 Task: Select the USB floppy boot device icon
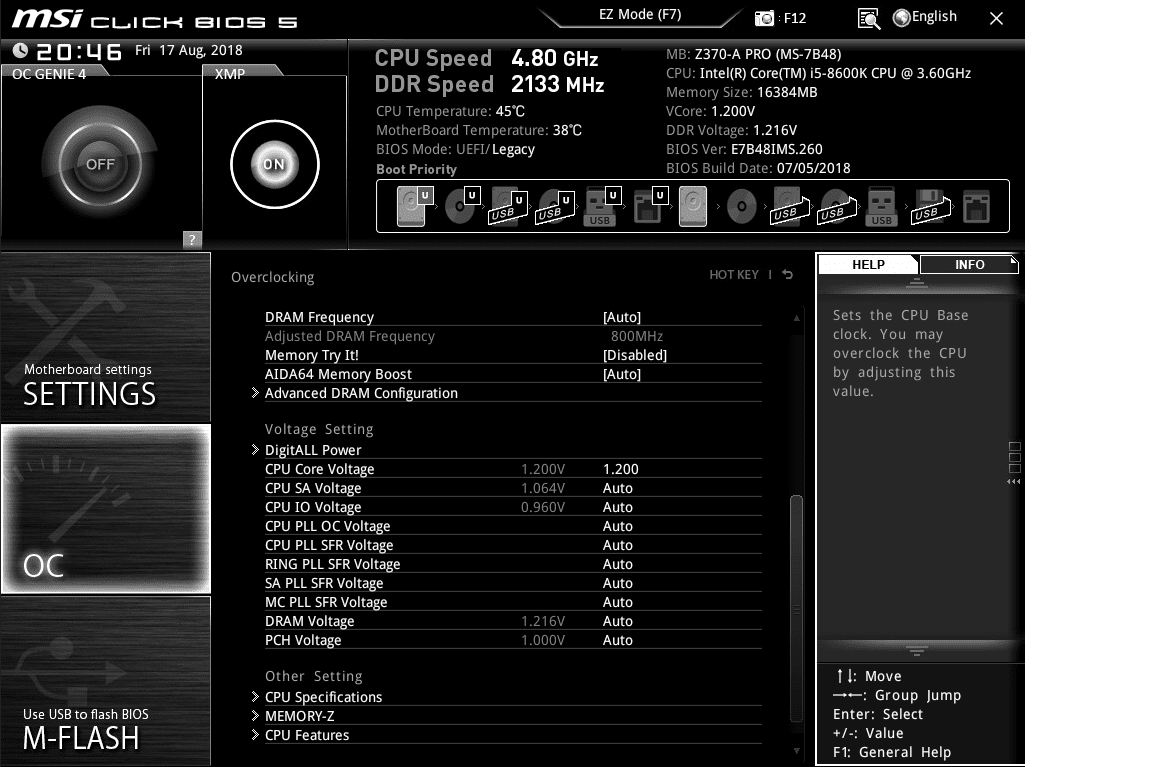930,206
